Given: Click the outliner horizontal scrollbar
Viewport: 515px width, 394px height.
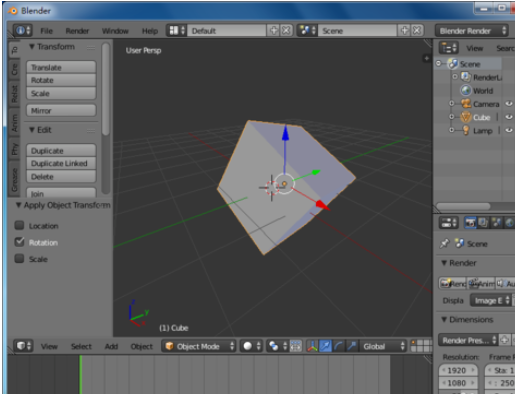Looking at the screenshot, I should click(x=463, y=206).
